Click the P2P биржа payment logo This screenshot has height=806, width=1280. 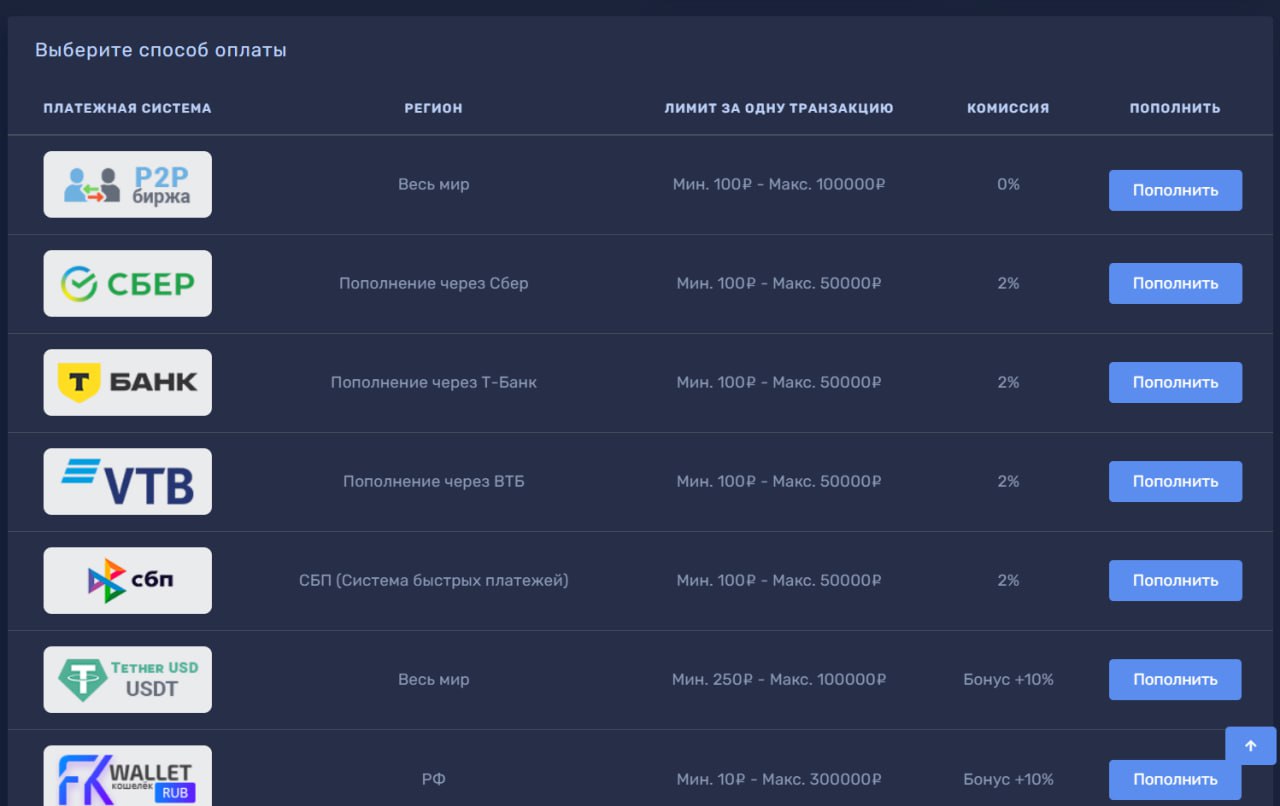tap(127, 184)
